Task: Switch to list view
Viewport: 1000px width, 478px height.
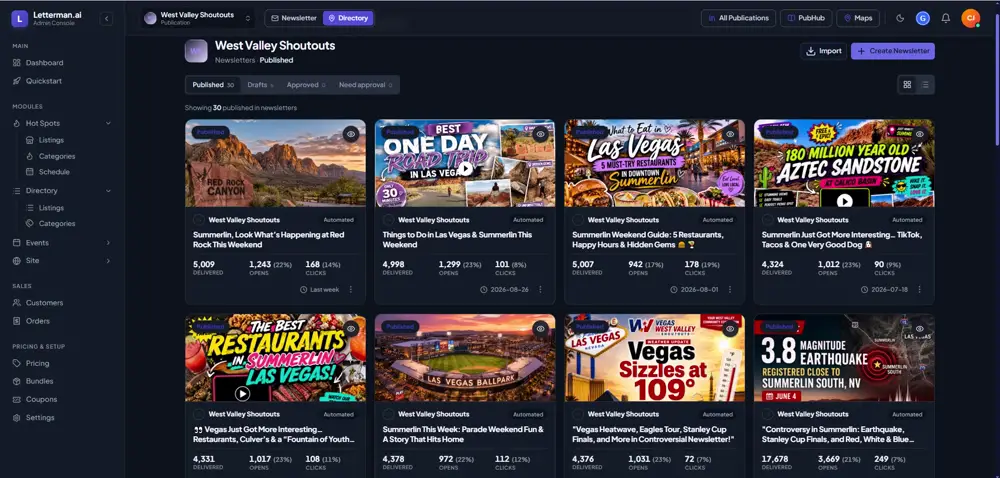Action: [x=925, y=85]
